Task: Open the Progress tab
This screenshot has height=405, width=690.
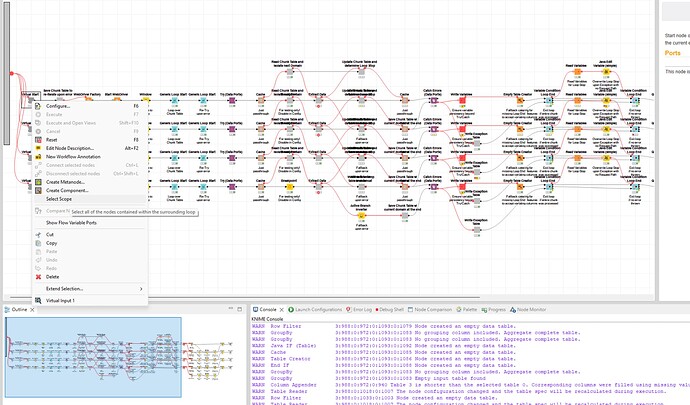Action: [493, 309]
